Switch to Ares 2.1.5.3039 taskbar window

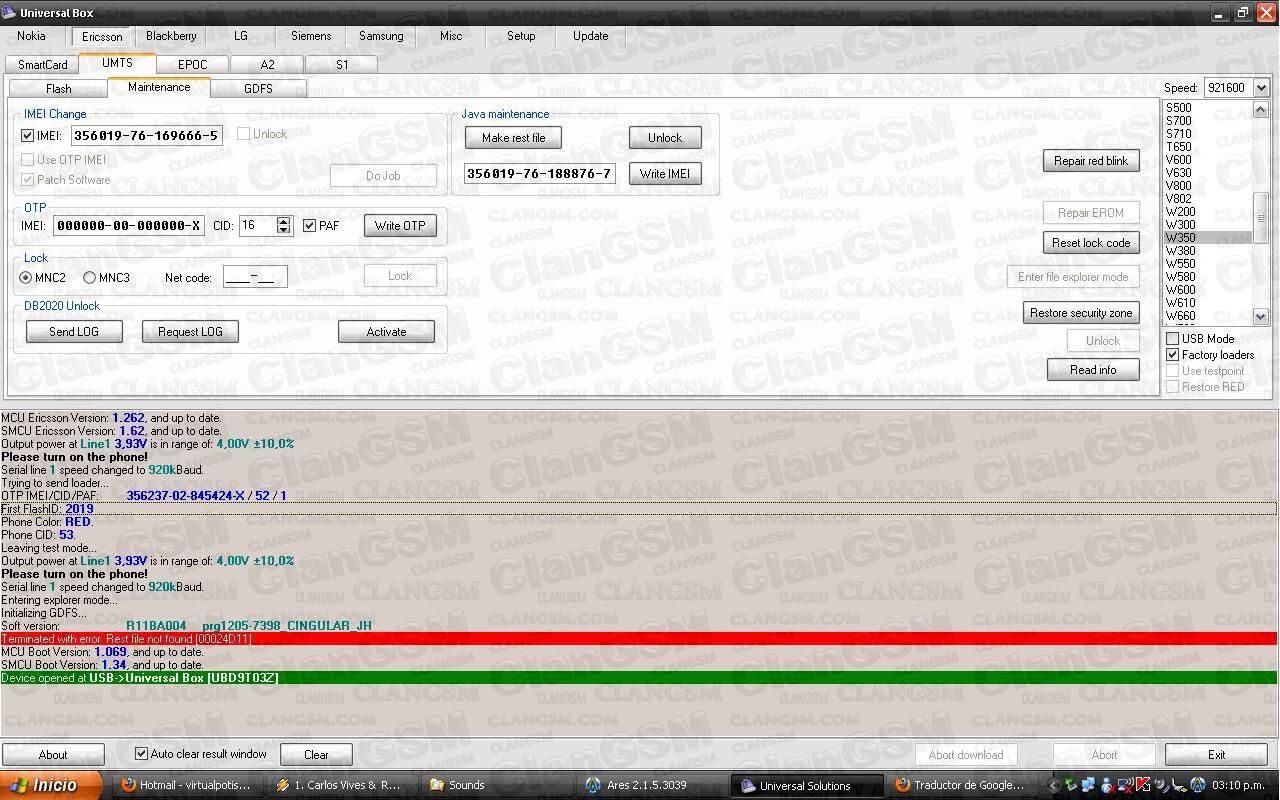651,785
